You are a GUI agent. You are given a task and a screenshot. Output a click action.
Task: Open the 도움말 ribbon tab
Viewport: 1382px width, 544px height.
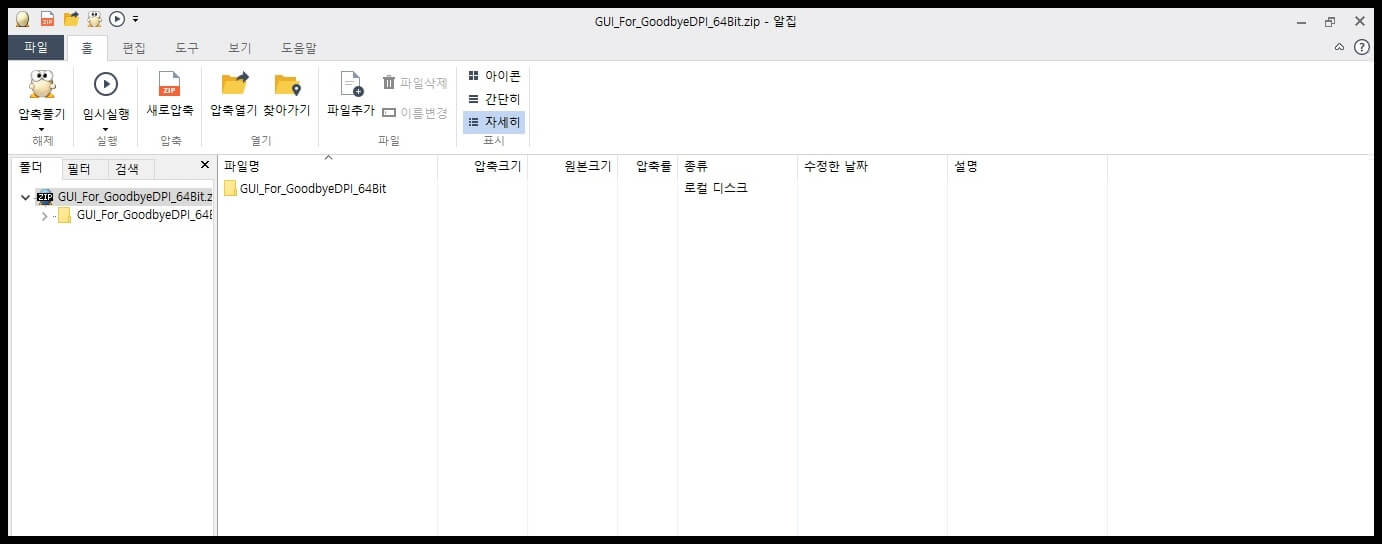point(299,47)
